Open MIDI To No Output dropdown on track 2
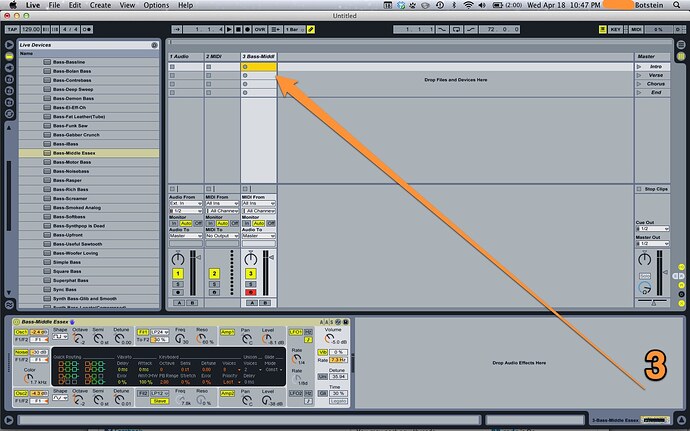The image size is (690, 431). pos(222,236)
